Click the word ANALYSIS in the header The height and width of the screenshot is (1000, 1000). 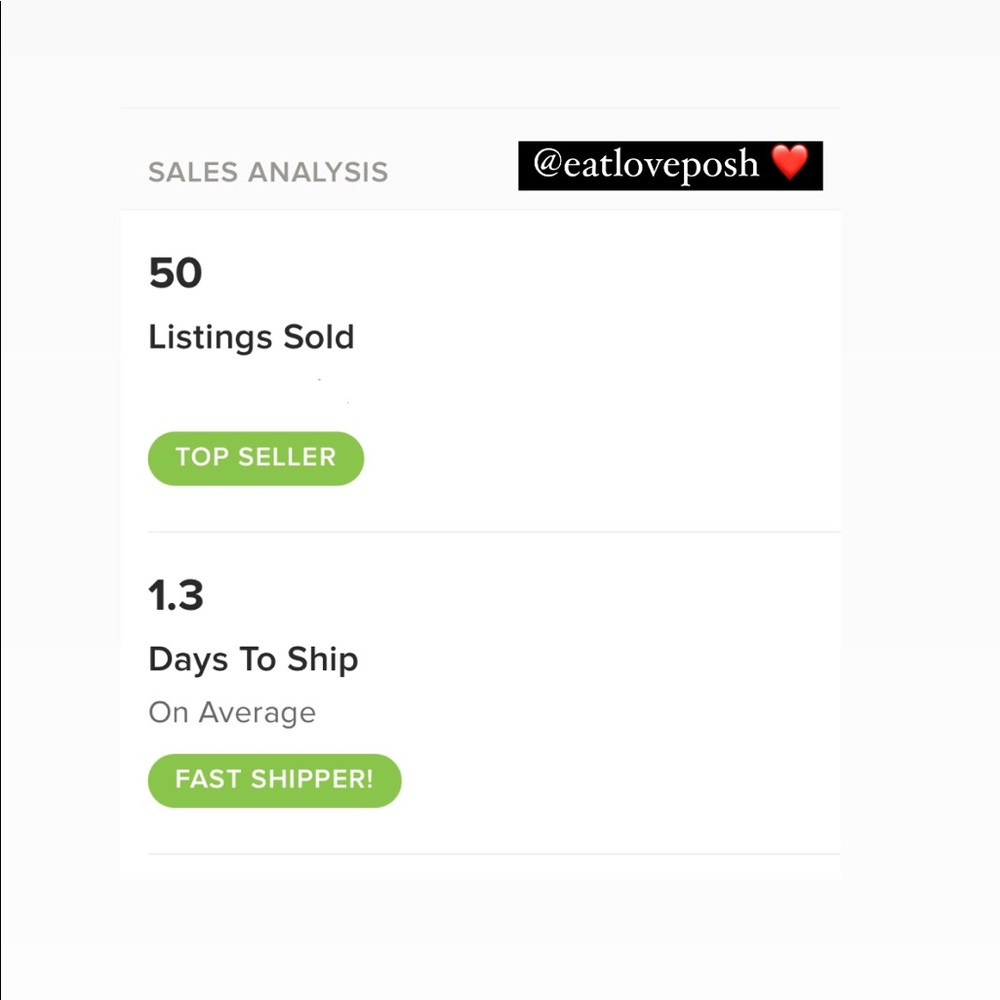click(318, 172)
